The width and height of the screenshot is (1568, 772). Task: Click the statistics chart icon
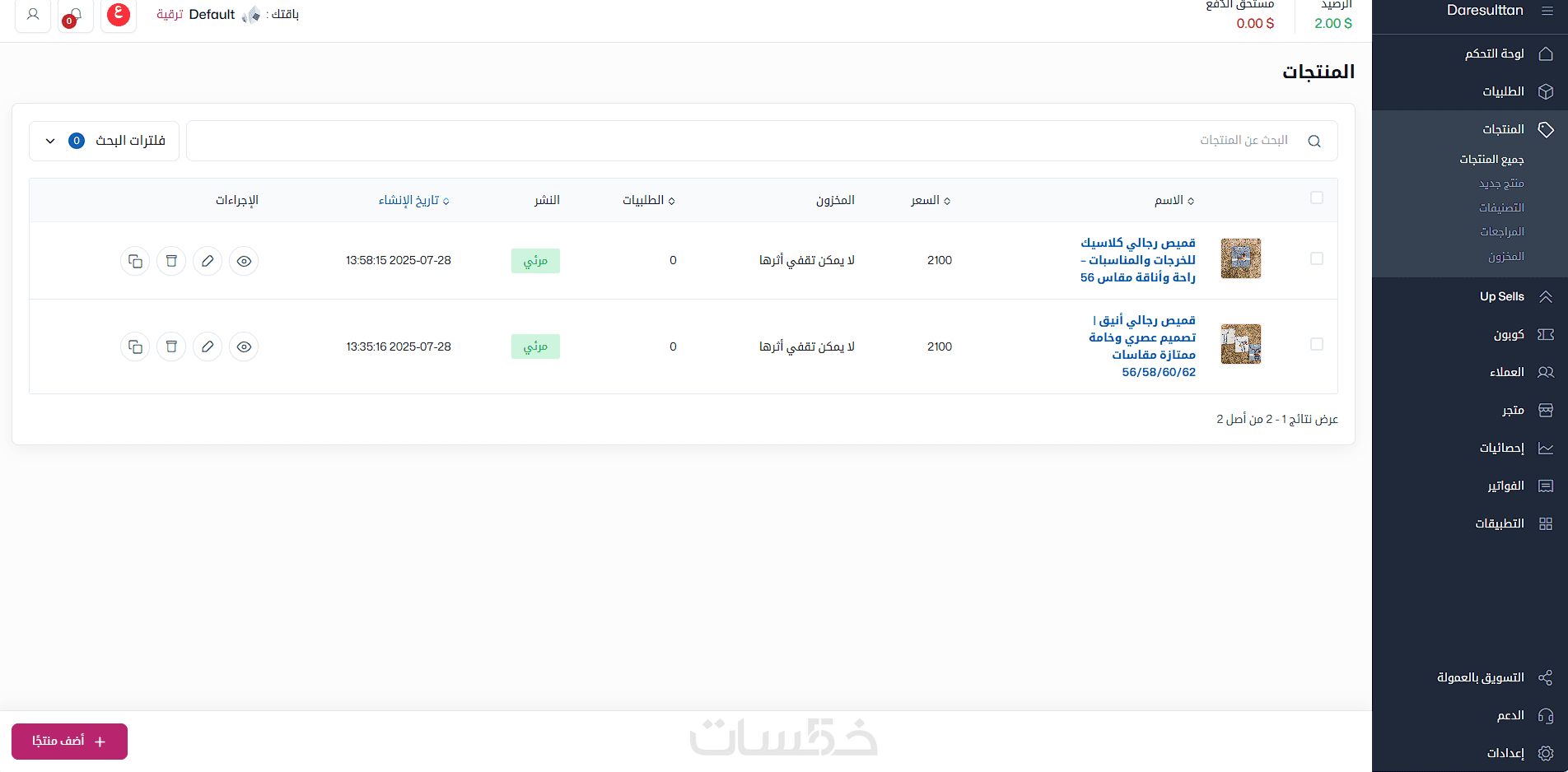[1546, 448]
